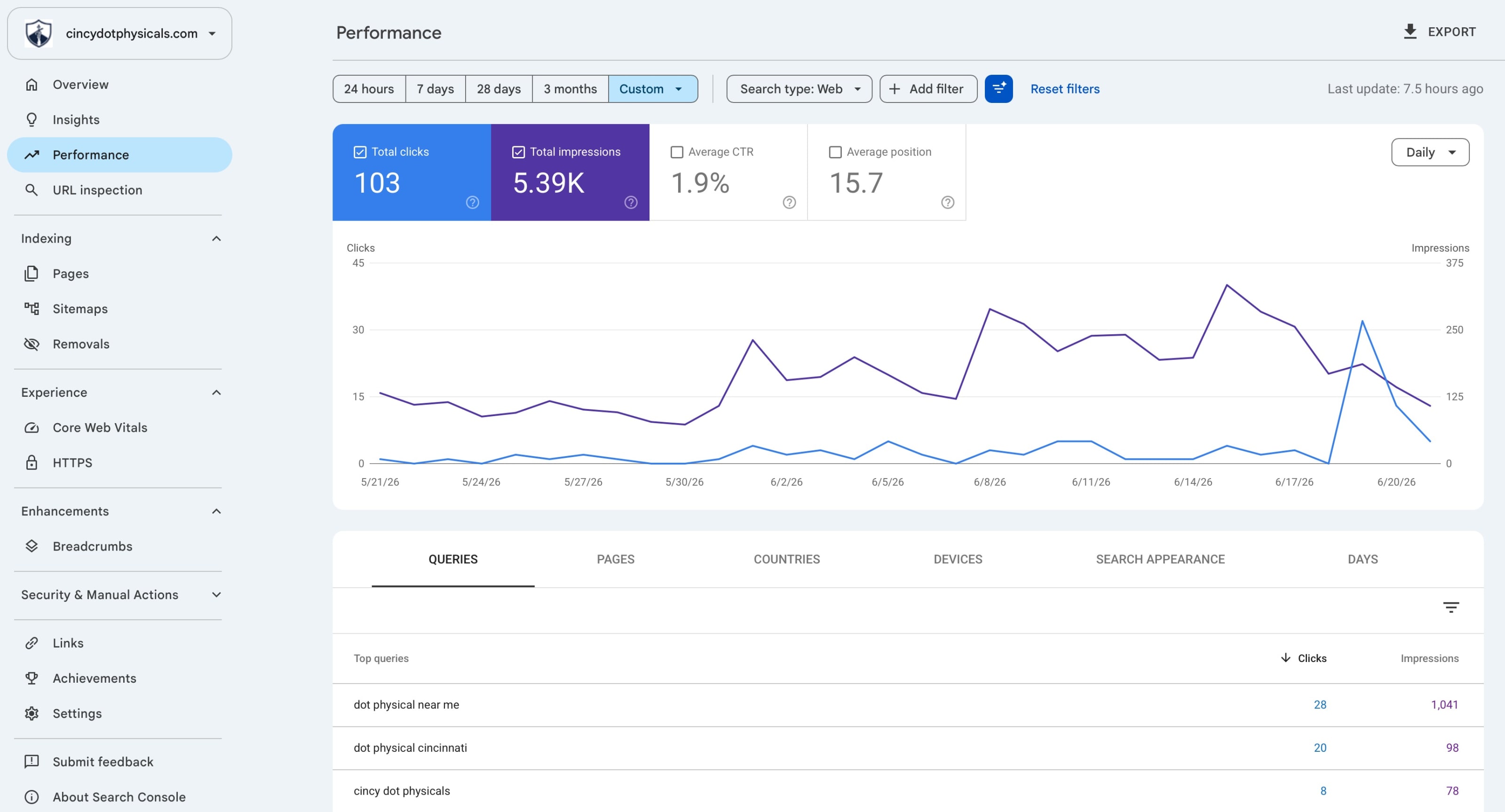The height and width of the screenshot is (812, 1505).
Task: Open the Custom date range dropdown
Action: click(653, 89)
